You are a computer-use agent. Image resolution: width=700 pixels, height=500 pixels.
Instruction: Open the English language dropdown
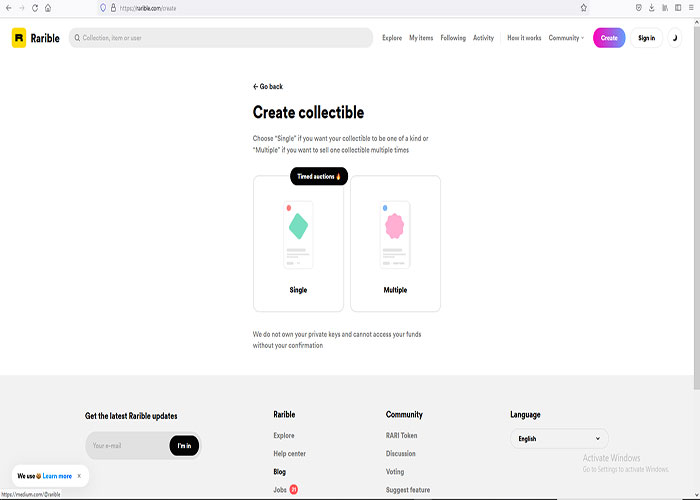tap(559, 438)
